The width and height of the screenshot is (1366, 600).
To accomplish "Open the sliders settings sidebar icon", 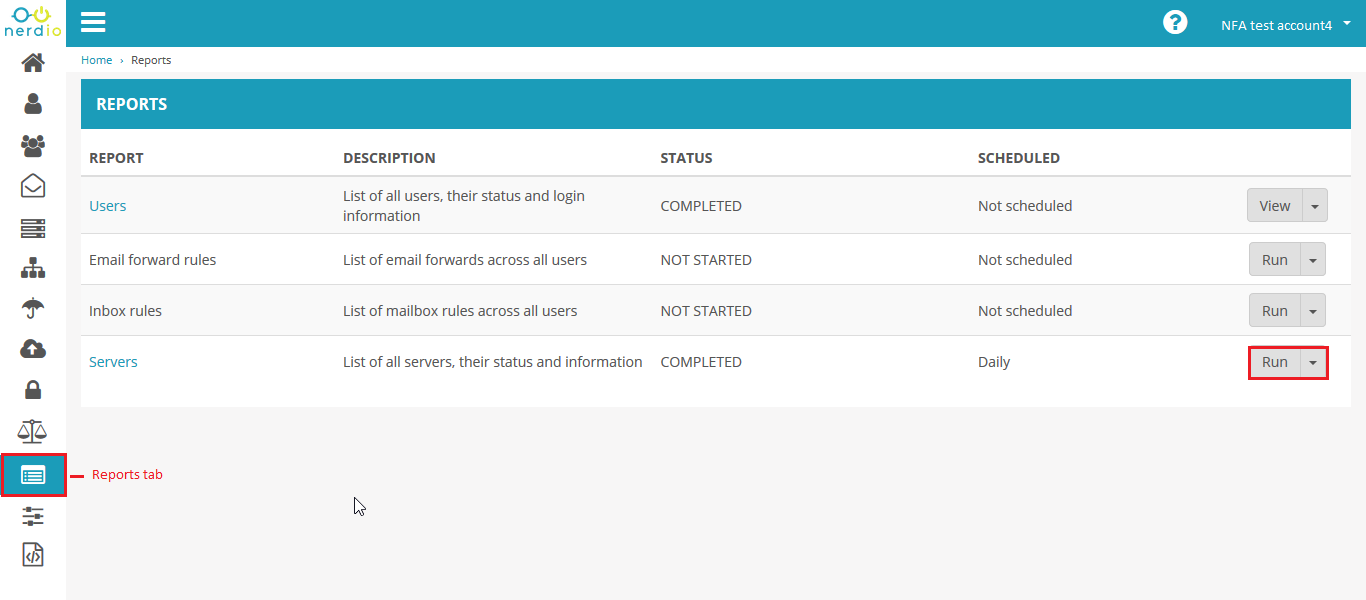I will pyautogui.click(x=33, y=516).
